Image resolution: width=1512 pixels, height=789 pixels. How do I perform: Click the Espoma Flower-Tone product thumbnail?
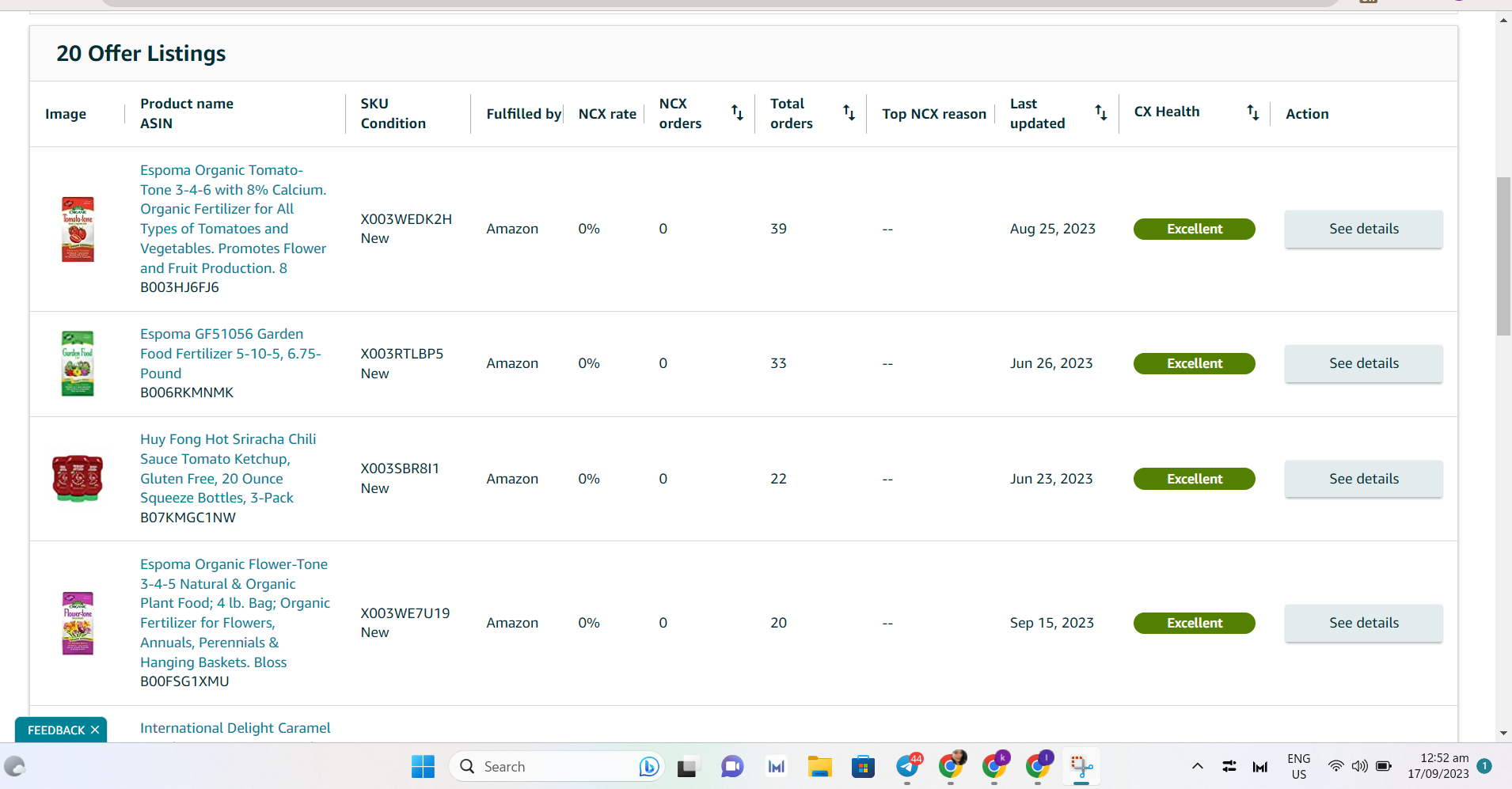(78, 623)
